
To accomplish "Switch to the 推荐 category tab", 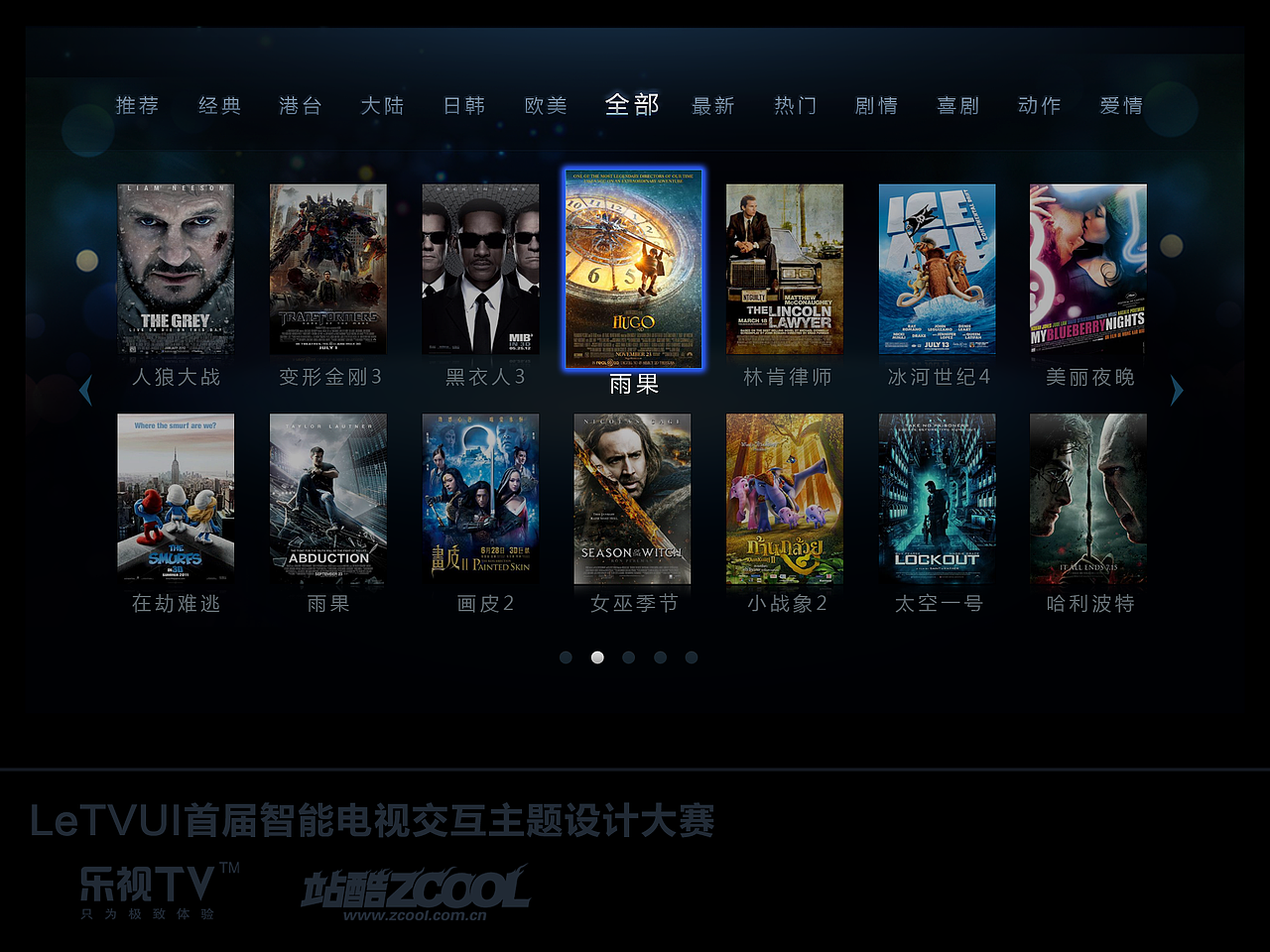I will click(137, 105).
